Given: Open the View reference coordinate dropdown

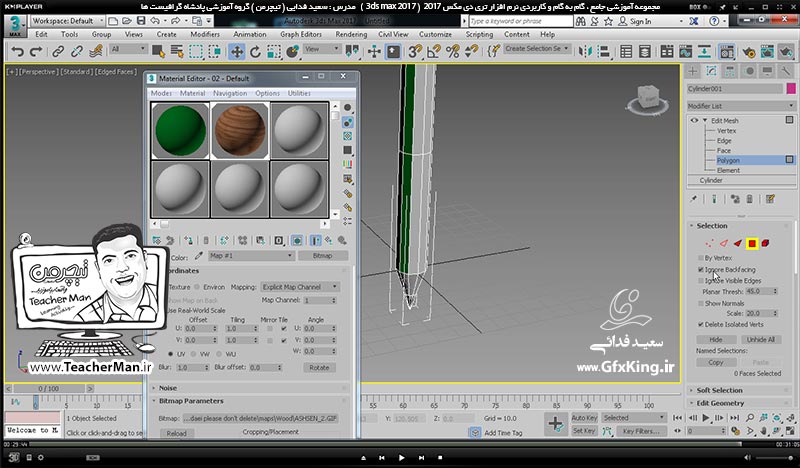Looking at the screenshot, I should (321, 49).
